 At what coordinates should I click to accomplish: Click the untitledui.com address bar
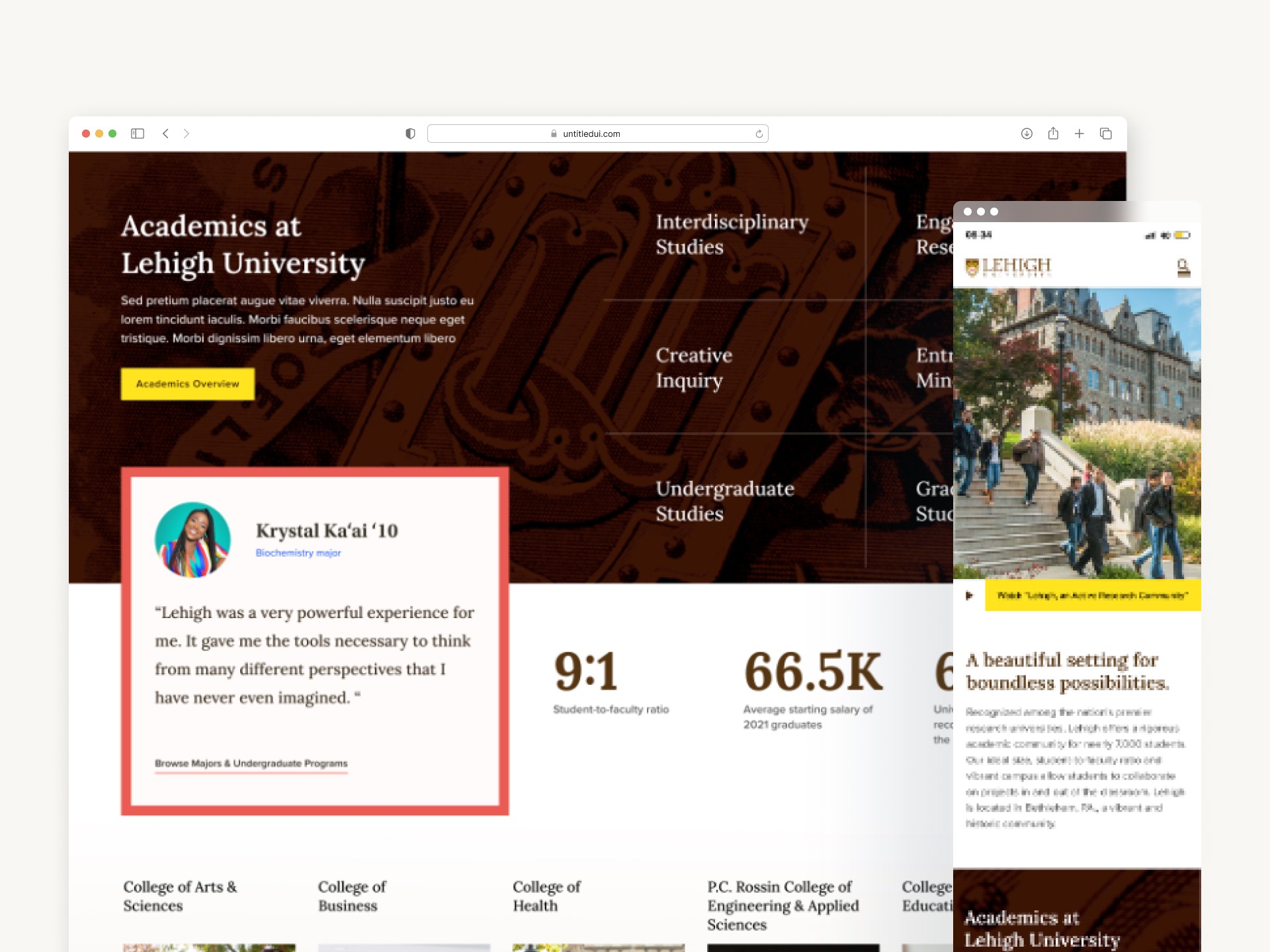coord(597,134)
